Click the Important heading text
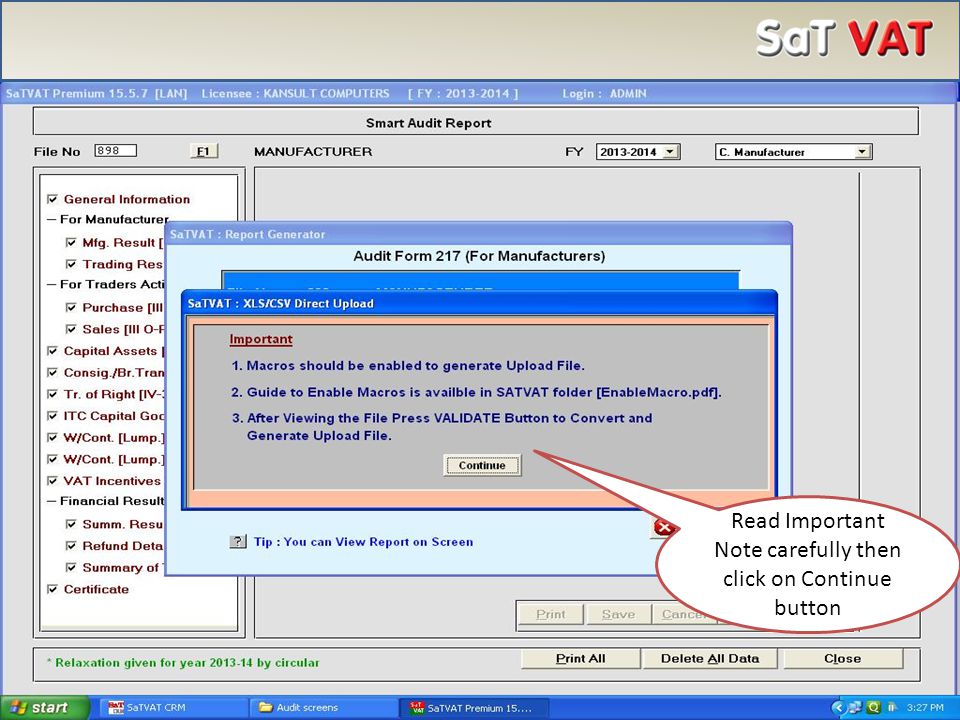Screen dimensions: 960x720 pyautogui.click(x=261, y=339)
